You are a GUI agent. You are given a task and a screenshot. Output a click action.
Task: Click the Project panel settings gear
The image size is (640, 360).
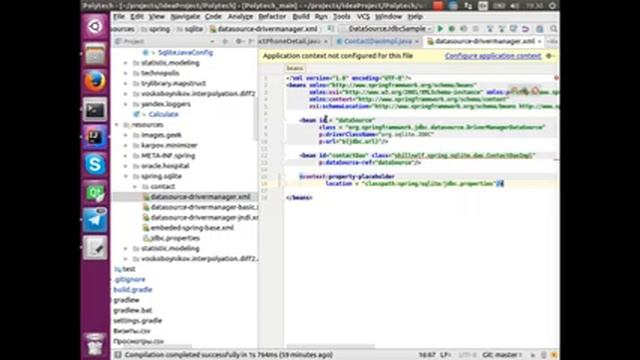coord(239,41)
